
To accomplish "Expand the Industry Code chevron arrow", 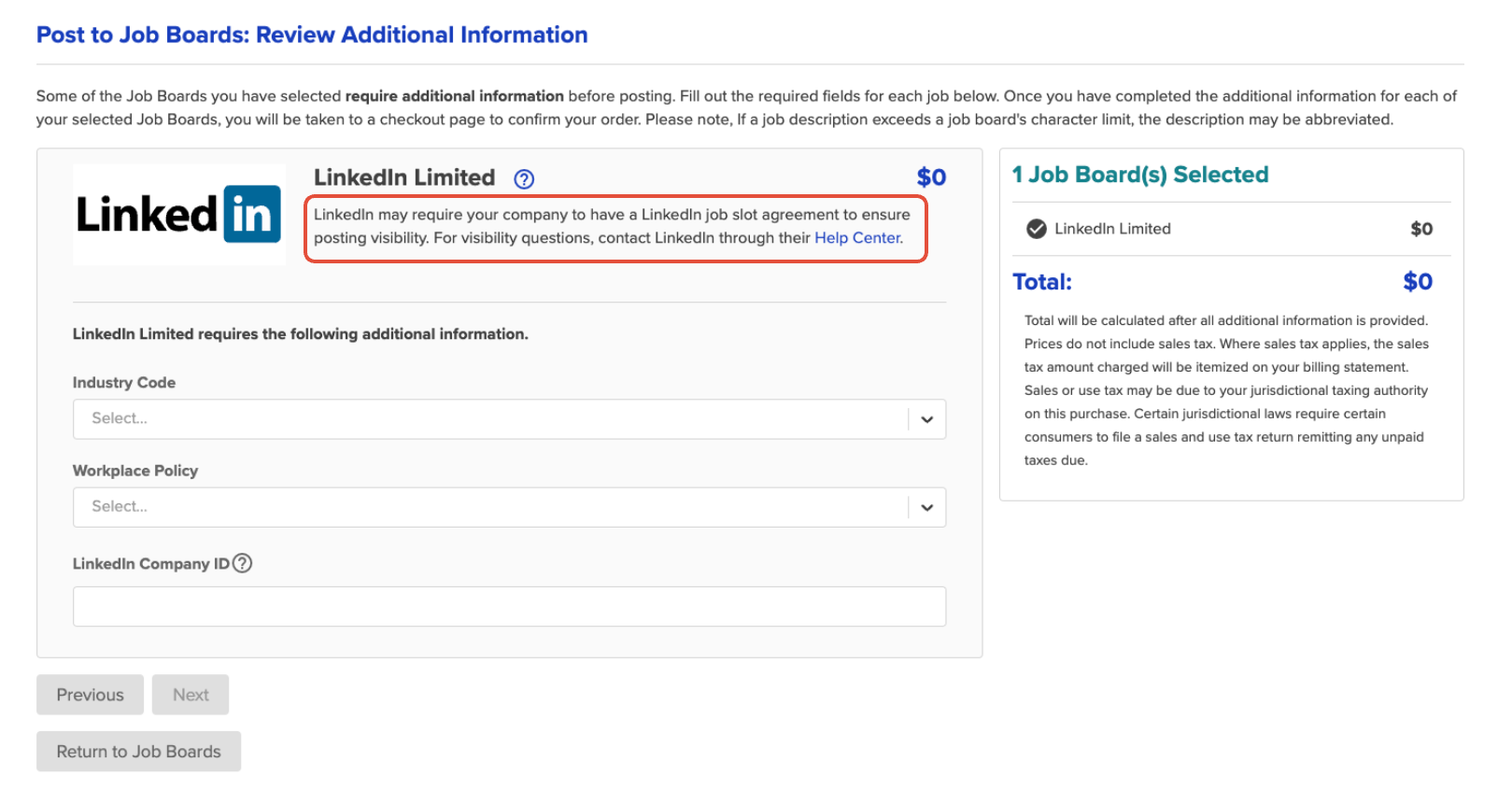I will (926, 419).
